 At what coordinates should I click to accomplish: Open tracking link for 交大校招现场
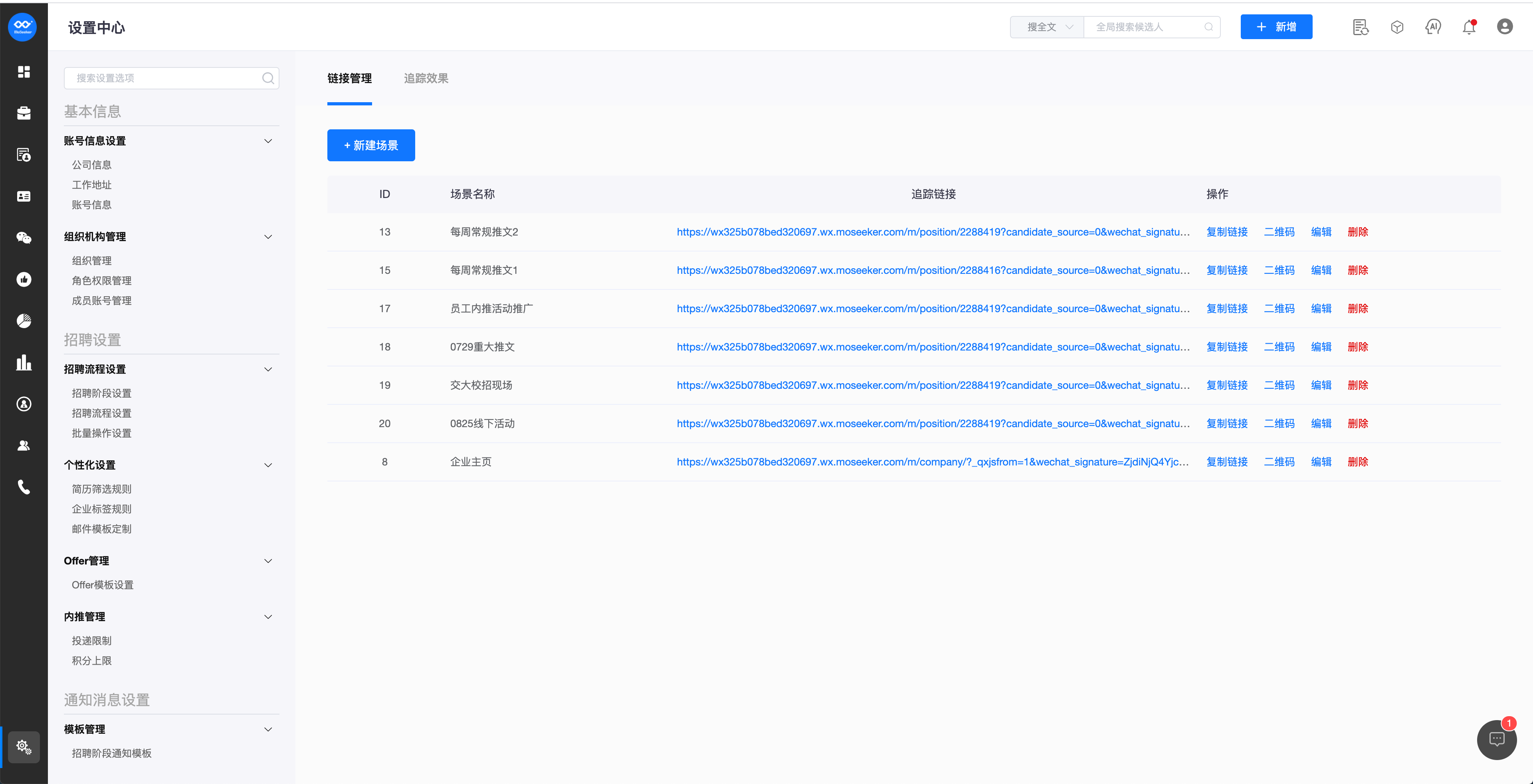point(933,386)
